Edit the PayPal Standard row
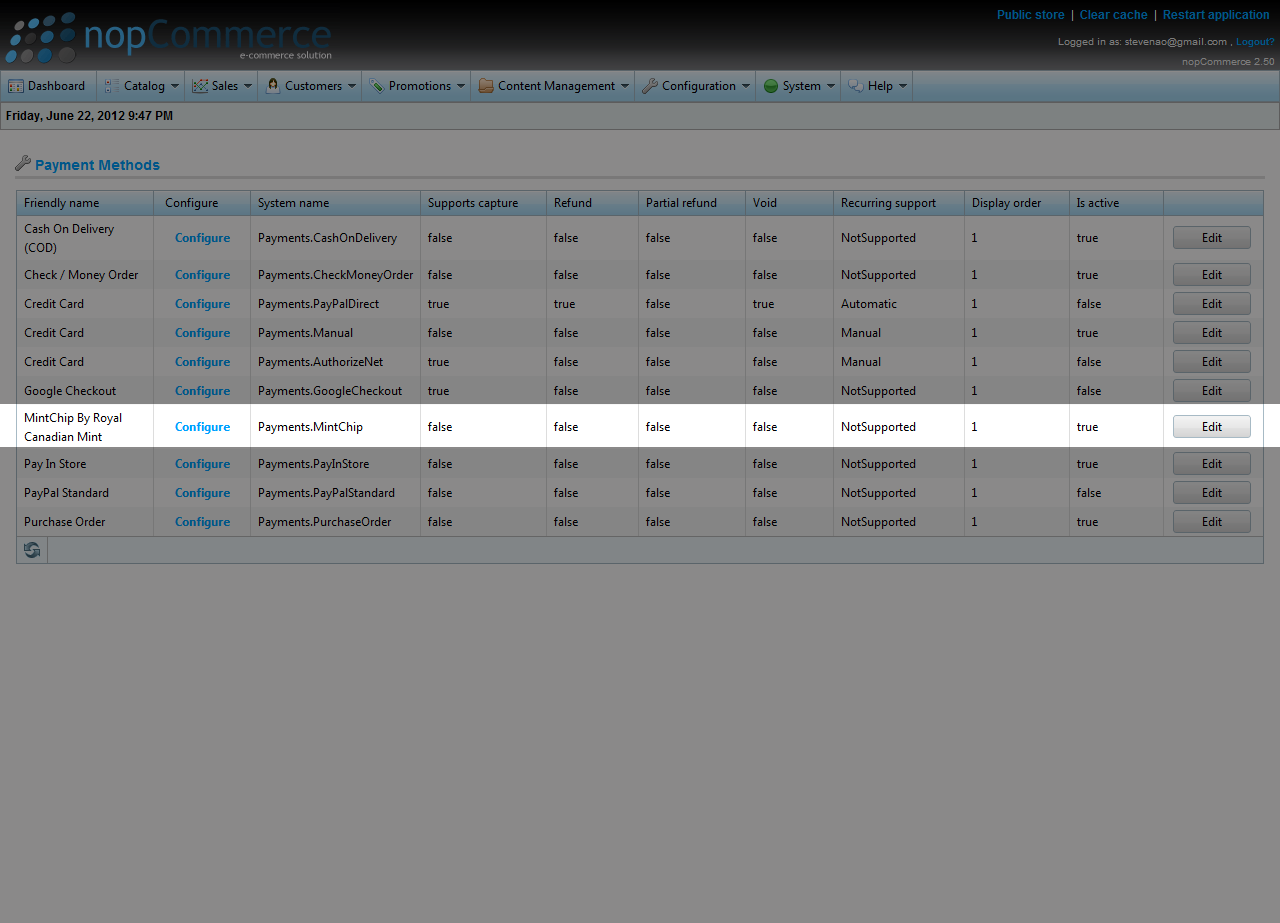The image size is (1280, 923). (x=1212, y=493)
